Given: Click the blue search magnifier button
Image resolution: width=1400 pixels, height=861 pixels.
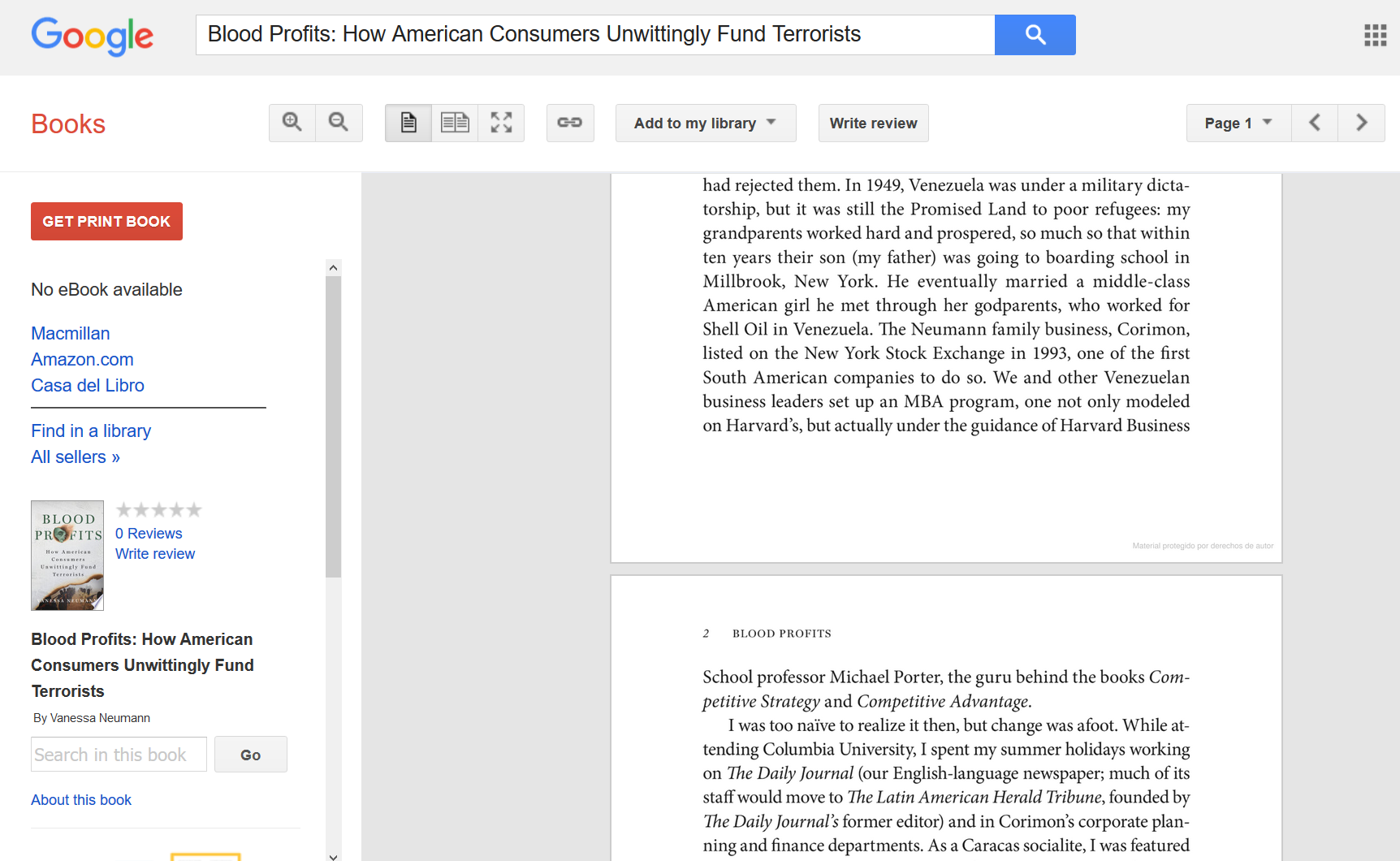Looking at the screenshot, I should coord(1035,35).
